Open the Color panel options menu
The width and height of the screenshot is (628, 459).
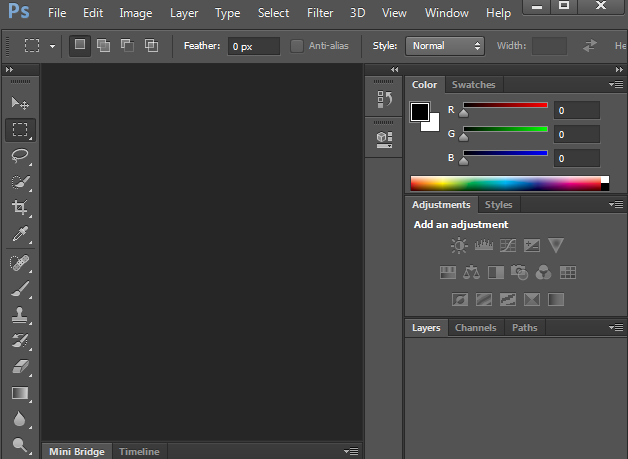616,85
